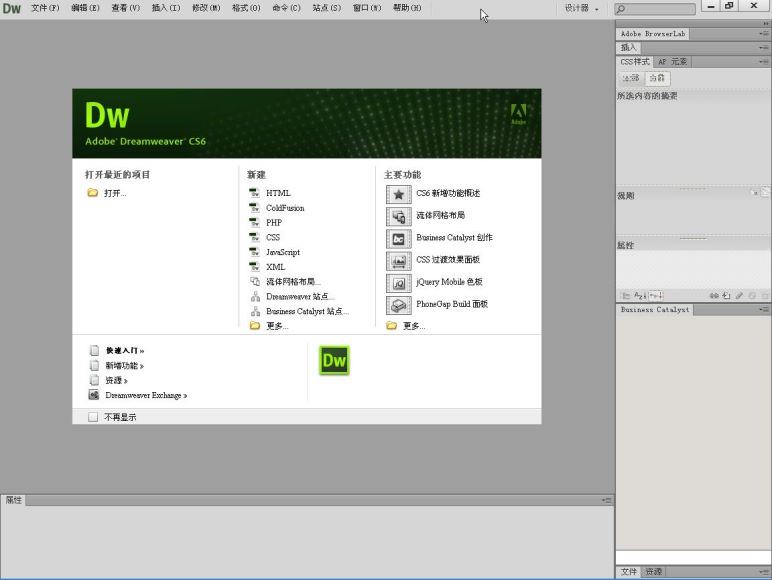Select the Business Catalyst panel tab
The height and width of the screenshot is (580, 772).
655,309
